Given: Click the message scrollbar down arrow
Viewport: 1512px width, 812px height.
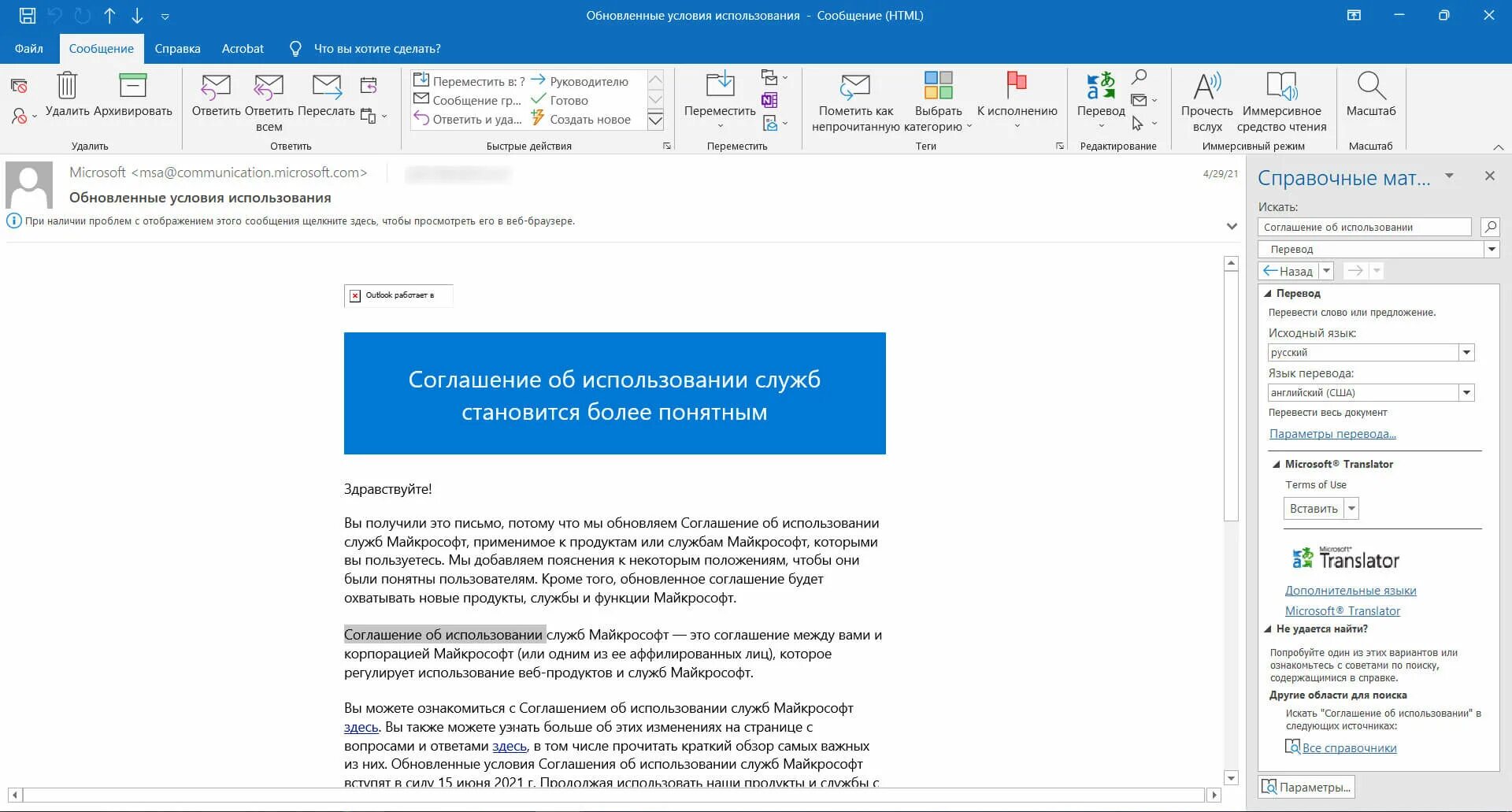Looking at the screenshot, I should point(1231,778).
